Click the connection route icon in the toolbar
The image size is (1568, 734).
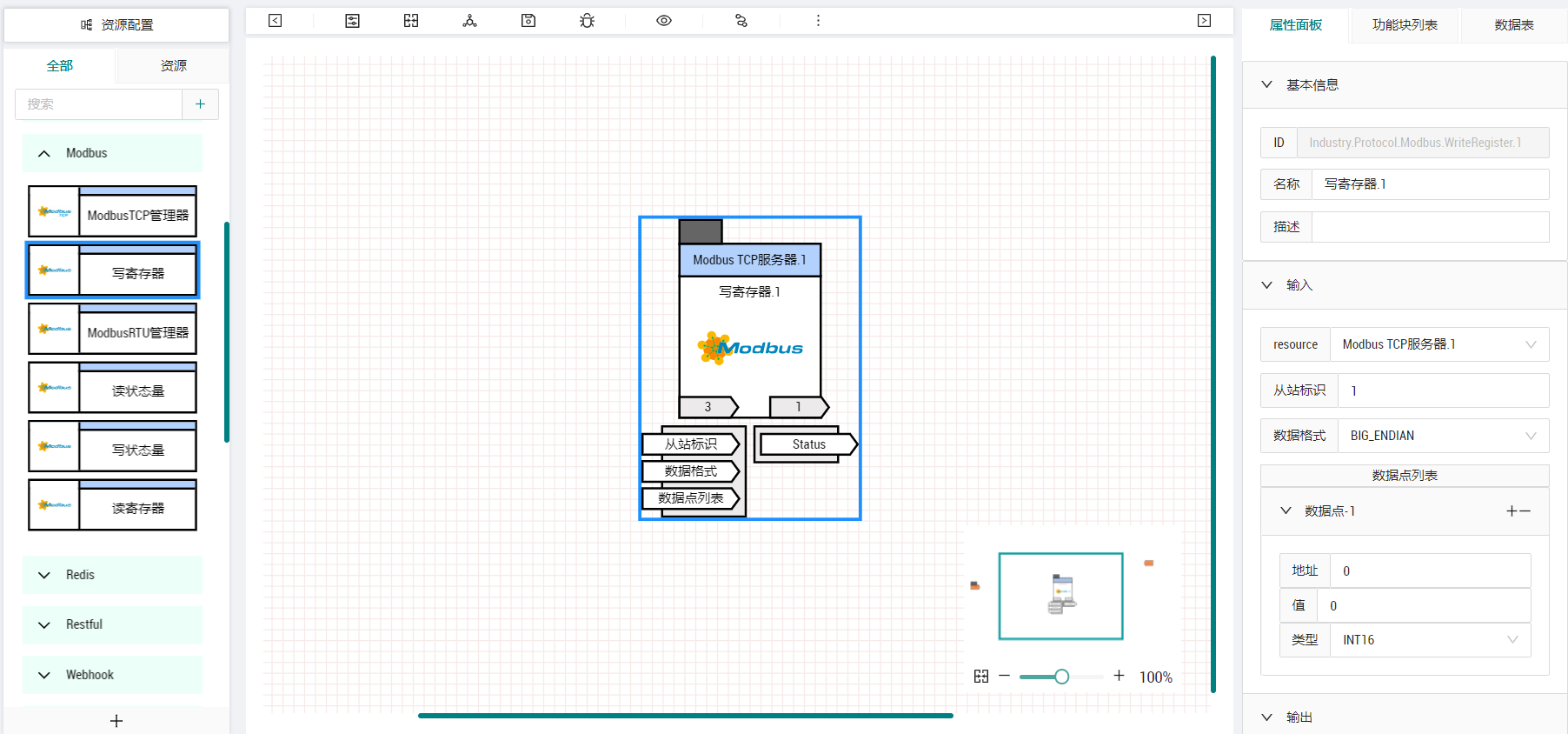pyautogui.click(x=741, y=21)
